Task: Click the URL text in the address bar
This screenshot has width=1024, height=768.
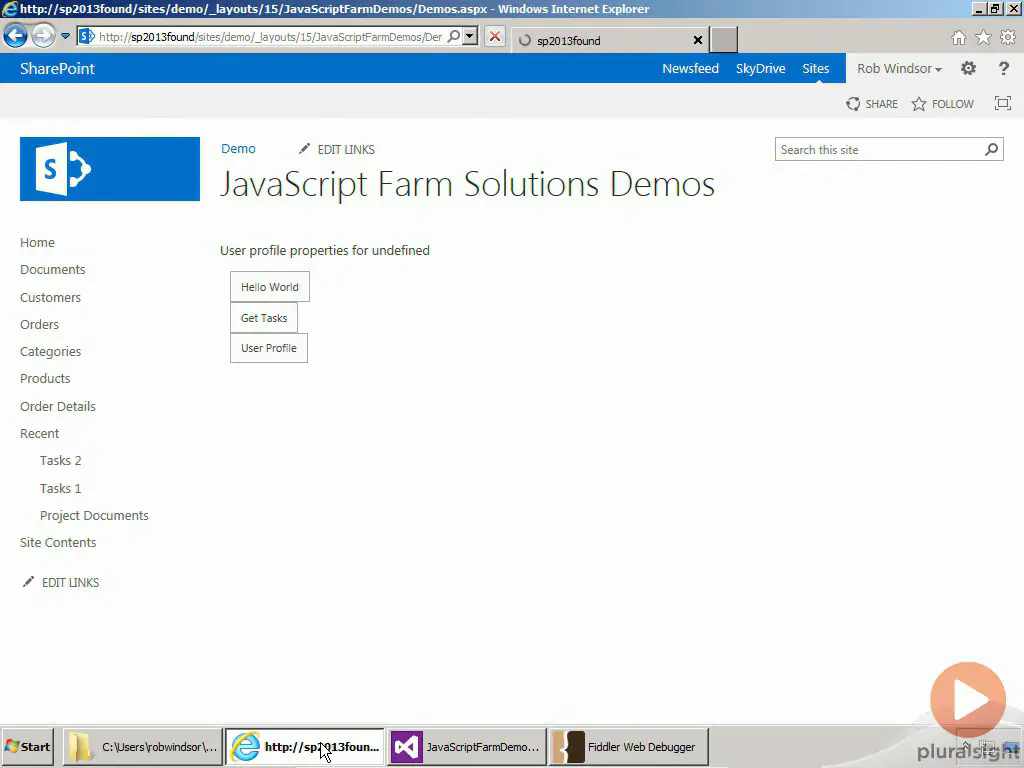Action: pyautogui.click(x=270, y=37)
